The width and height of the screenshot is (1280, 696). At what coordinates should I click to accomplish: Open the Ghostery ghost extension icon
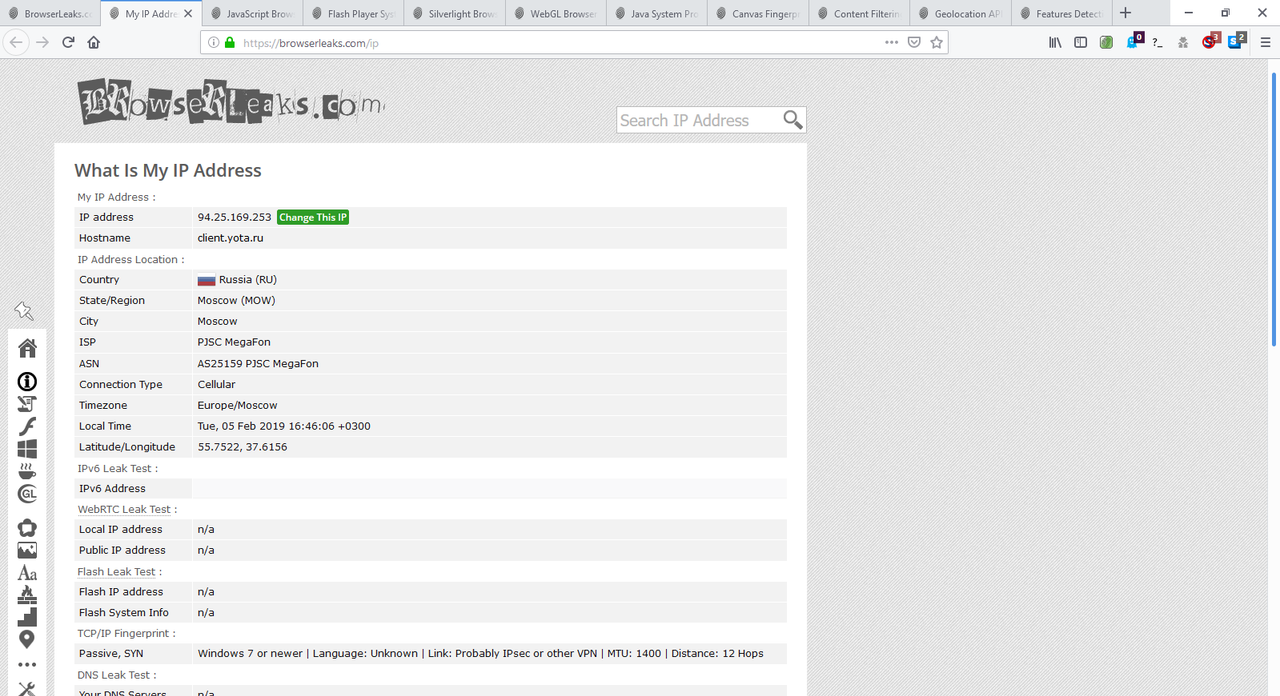[x=1134, y=41]
